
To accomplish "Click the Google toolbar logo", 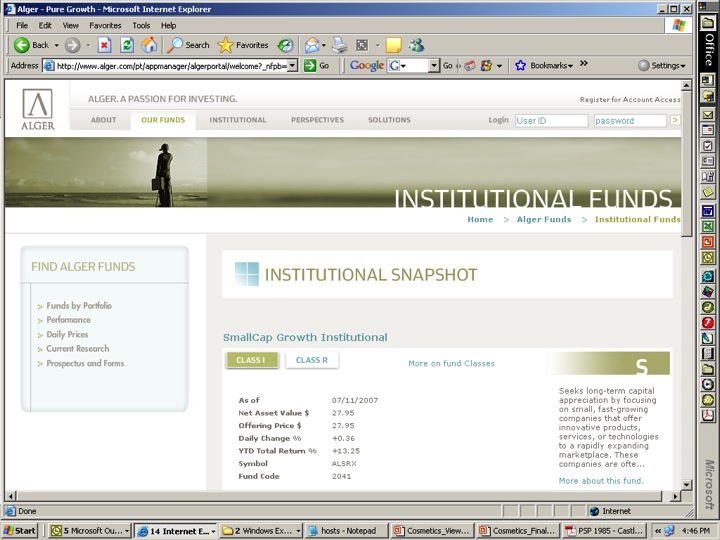I will click(366, 66).
